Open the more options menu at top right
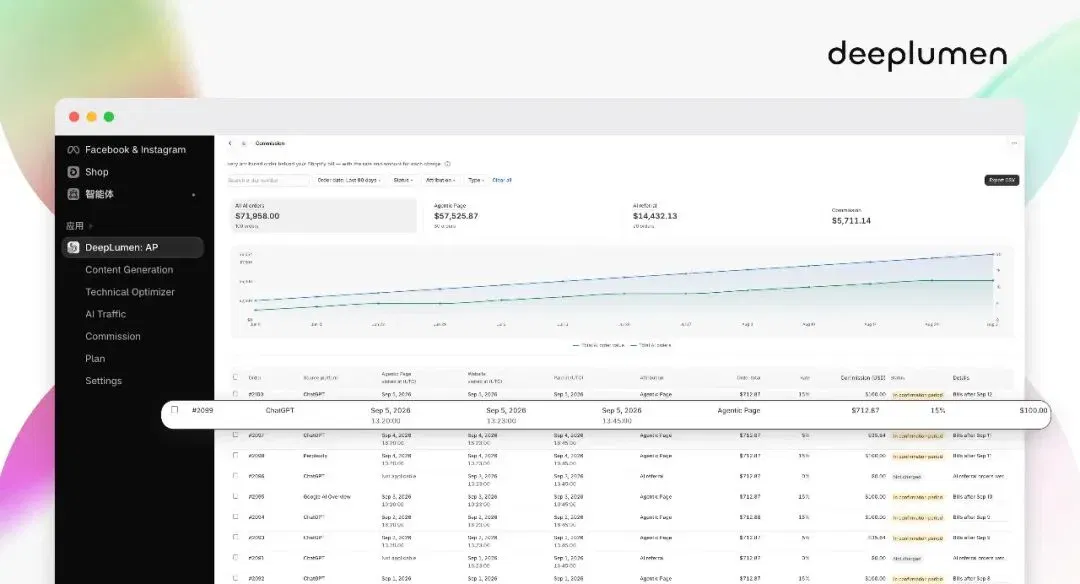This screenshot has width=1080, height=584. 1014,143
